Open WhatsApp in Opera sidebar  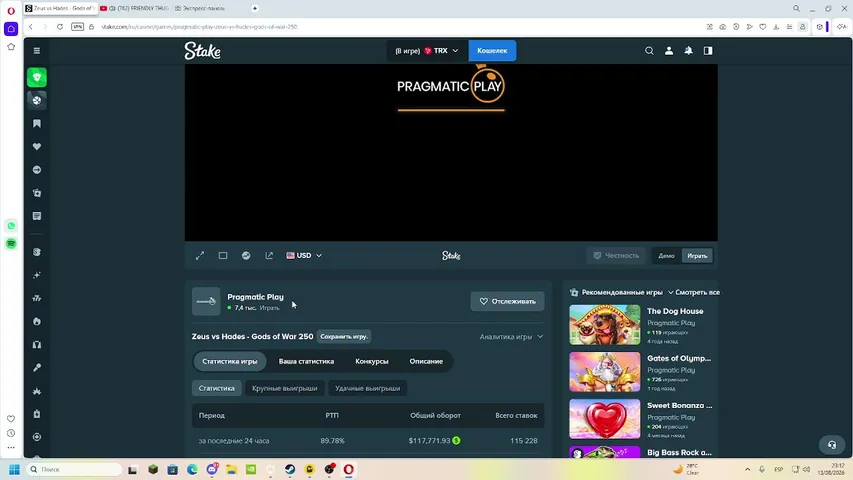tap(11, 226)
